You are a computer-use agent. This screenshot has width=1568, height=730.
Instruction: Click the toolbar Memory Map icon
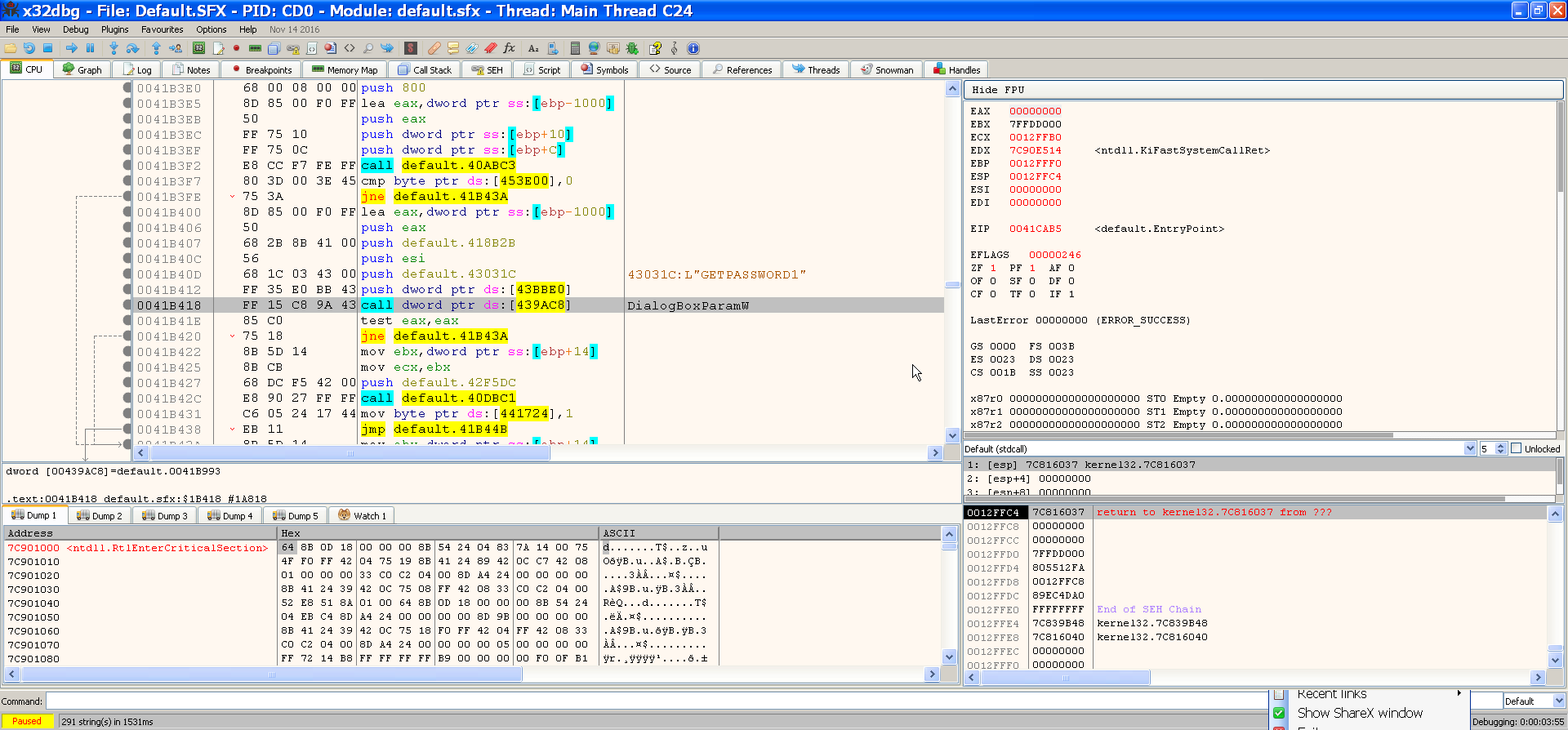pos(255,48)
